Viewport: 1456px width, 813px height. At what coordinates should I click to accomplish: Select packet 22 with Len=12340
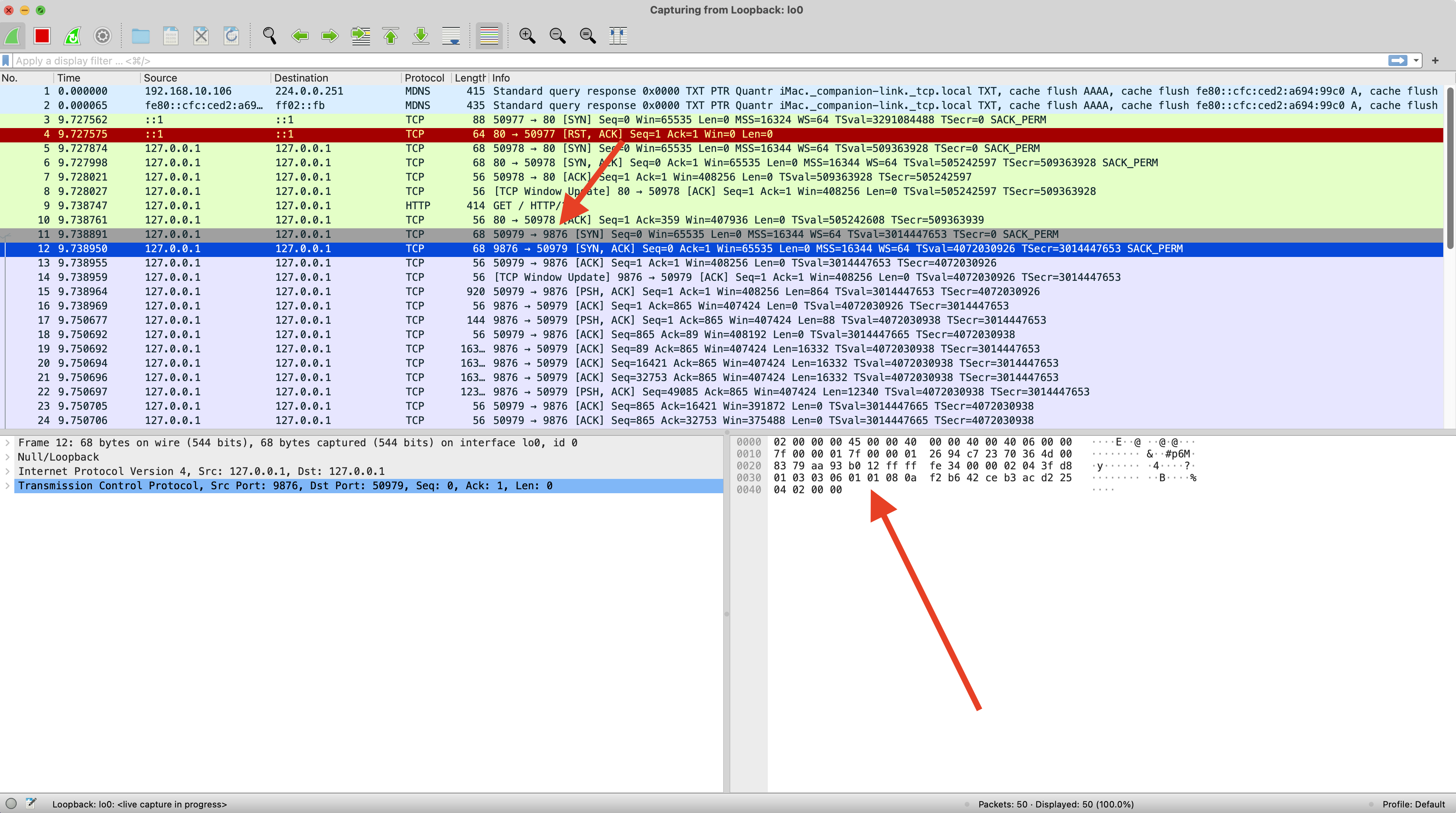[722, 391]
